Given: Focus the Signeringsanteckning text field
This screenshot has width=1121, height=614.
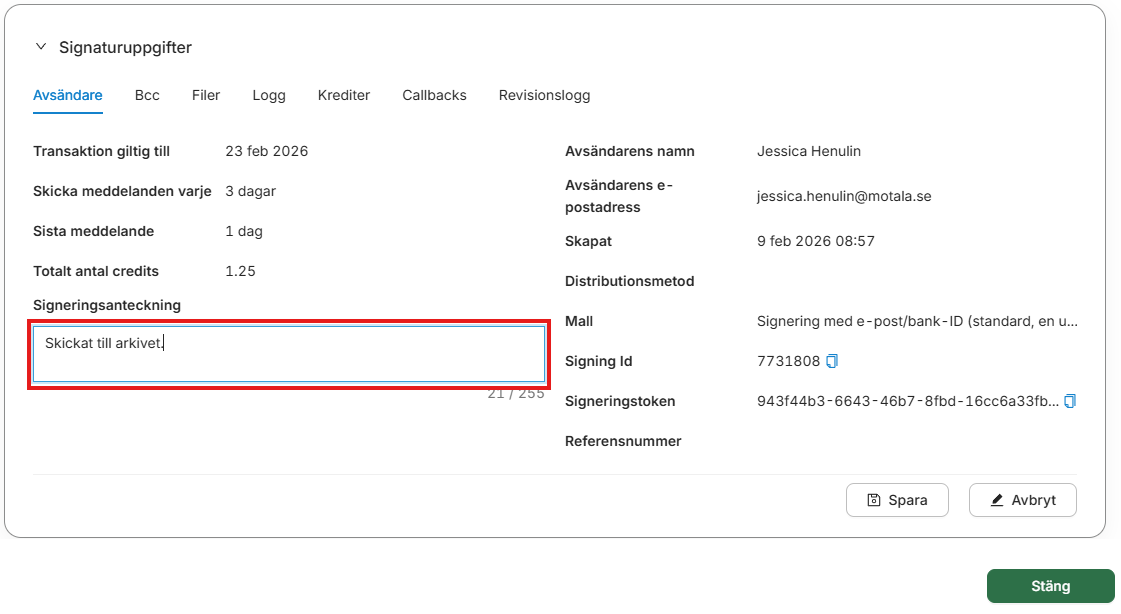Looking at the screenshot, I should click(289, 355).
